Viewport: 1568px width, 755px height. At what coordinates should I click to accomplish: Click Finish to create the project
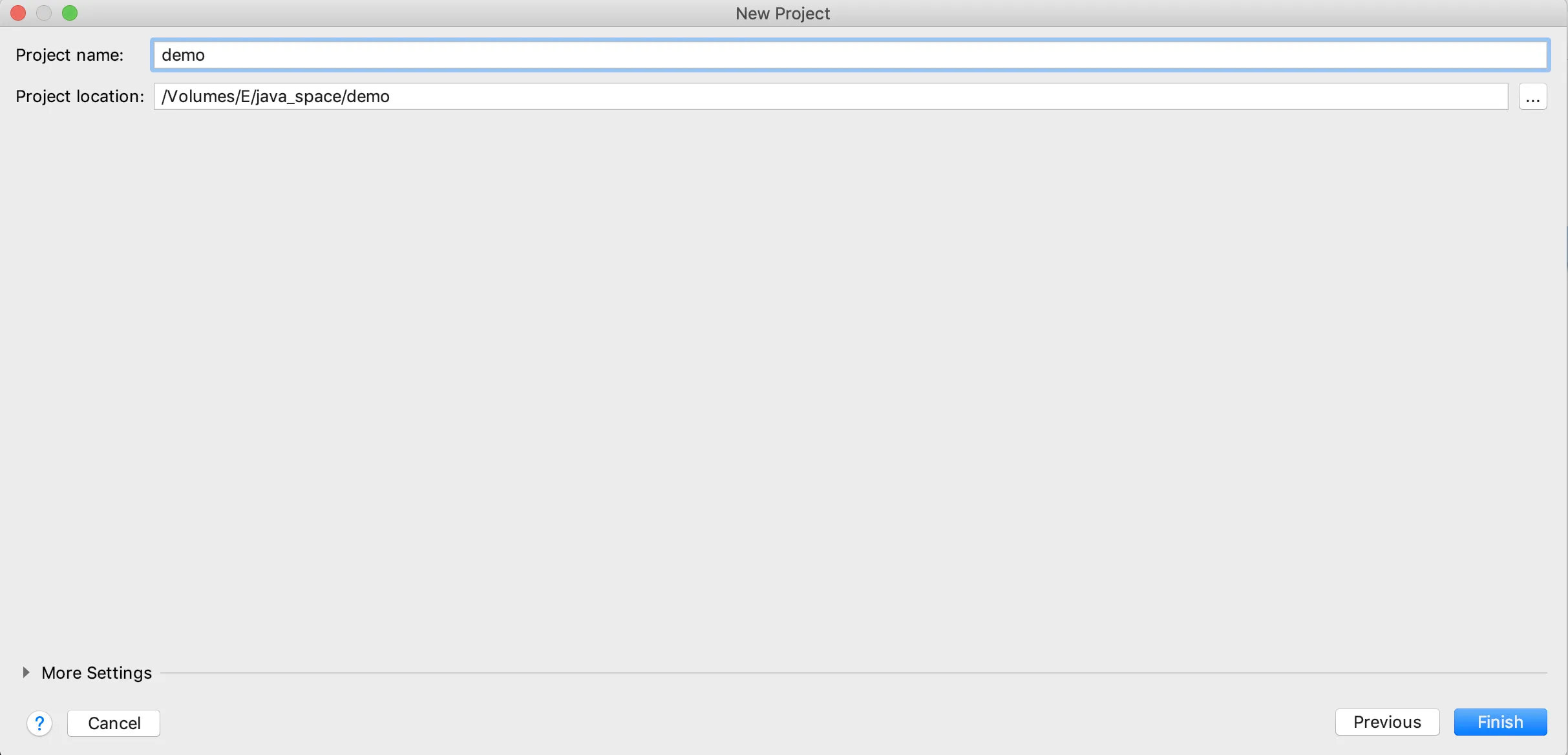coord(1500,721)
